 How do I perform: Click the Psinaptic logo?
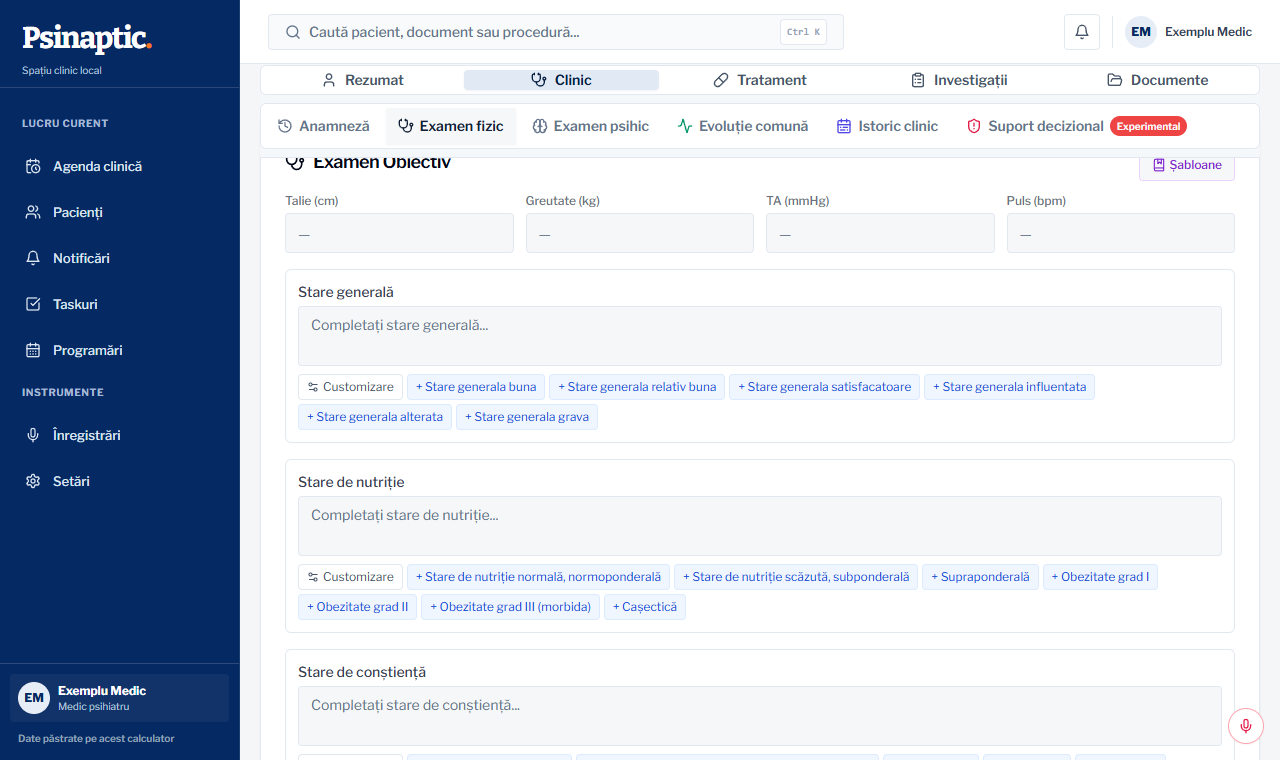(87, 38)
